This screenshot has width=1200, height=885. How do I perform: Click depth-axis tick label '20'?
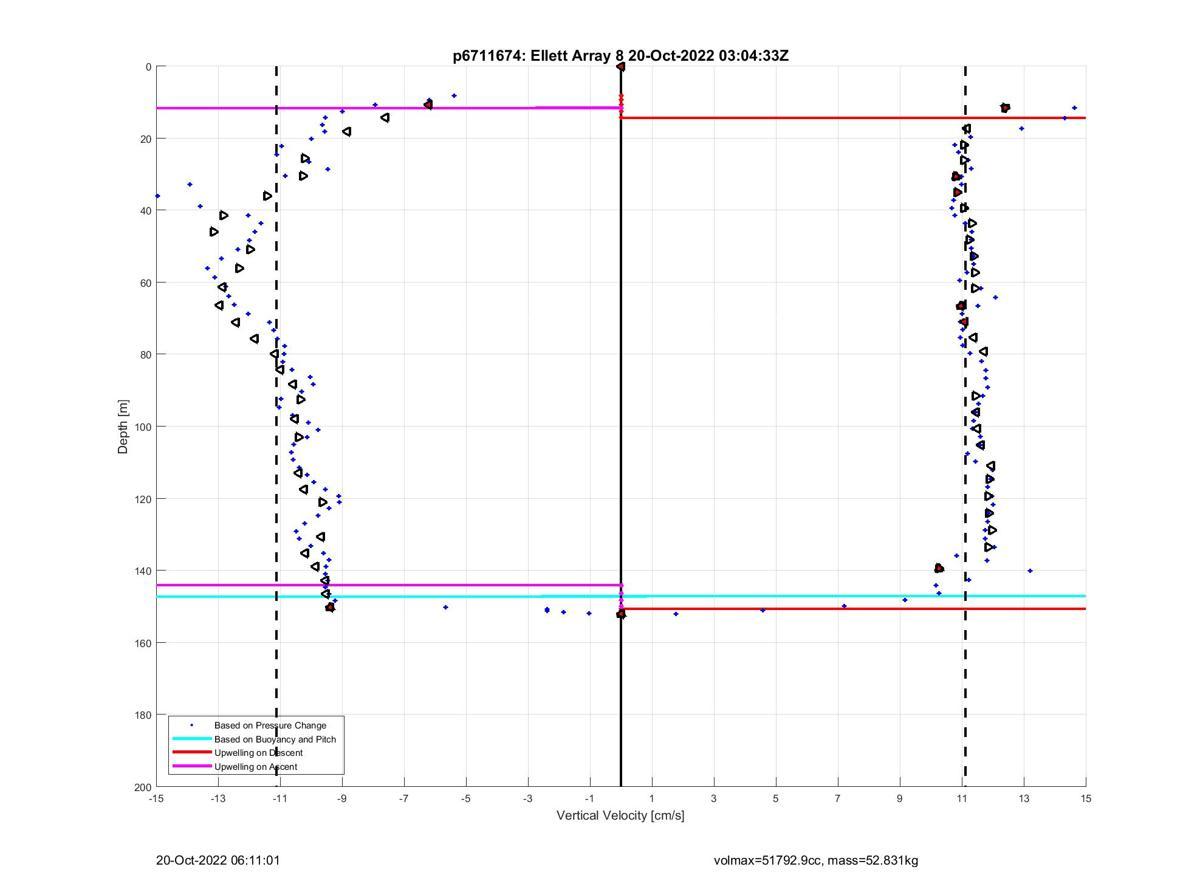[x=145, y=139]
